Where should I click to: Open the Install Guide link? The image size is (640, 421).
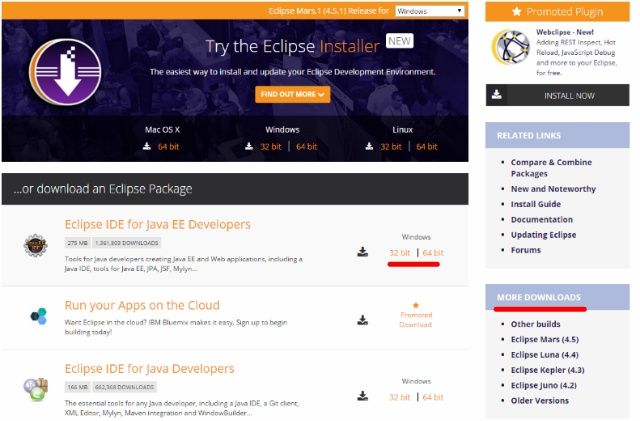(x=536, y=204)
